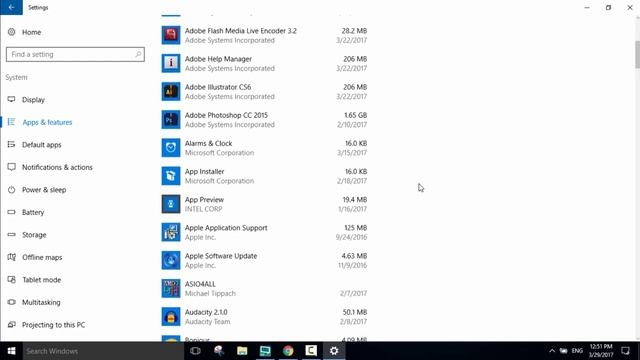Select the App Preview entry name
The height and width of the screenshot is (360, 640).
click(x=204, y=200)
